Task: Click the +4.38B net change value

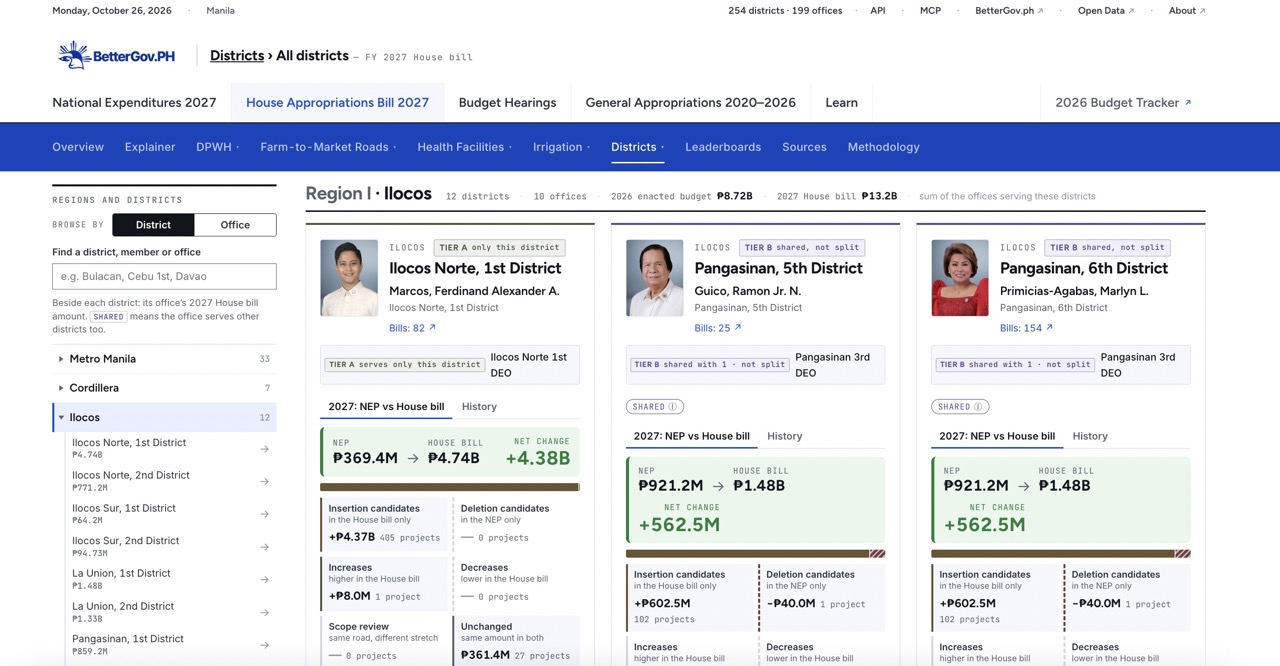Action: point(537,459)
